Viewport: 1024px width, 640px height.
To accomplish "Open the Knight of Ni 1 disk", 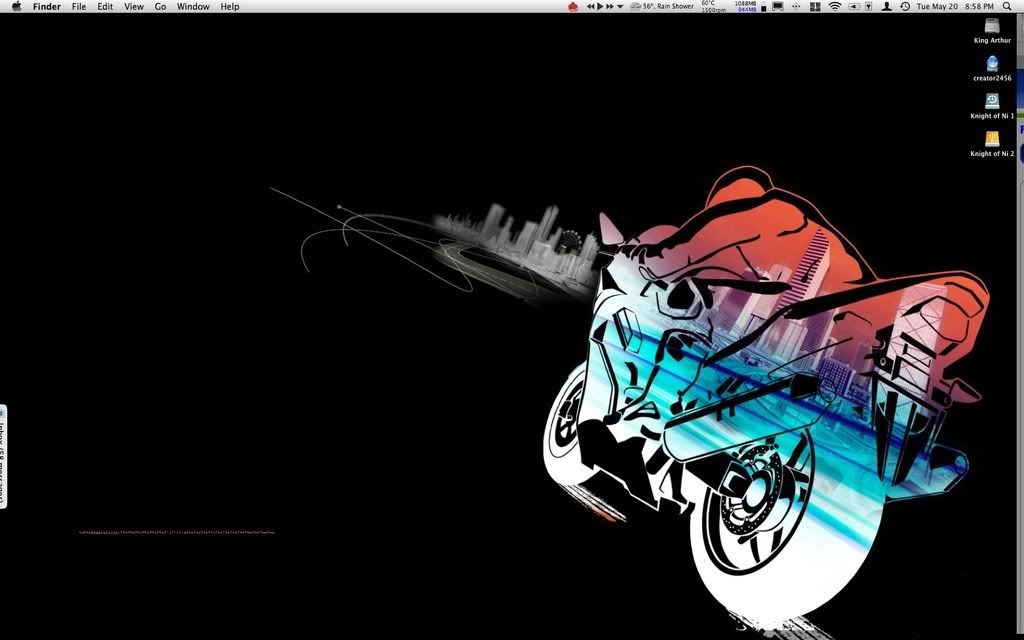I will click(x=991, y=101).
